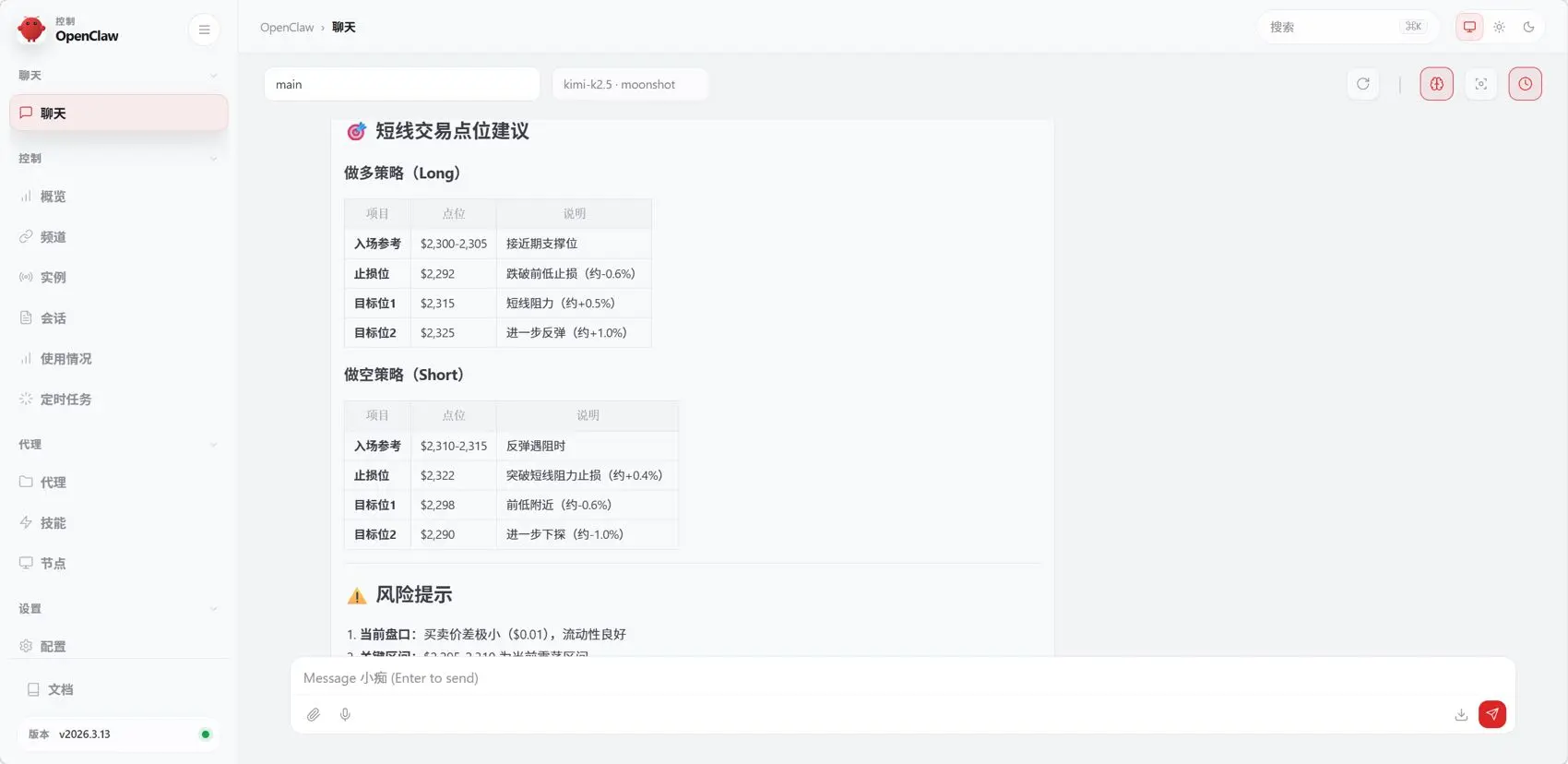
Task: Open 技能 skills in the sidebar
Action: point(119,523)
